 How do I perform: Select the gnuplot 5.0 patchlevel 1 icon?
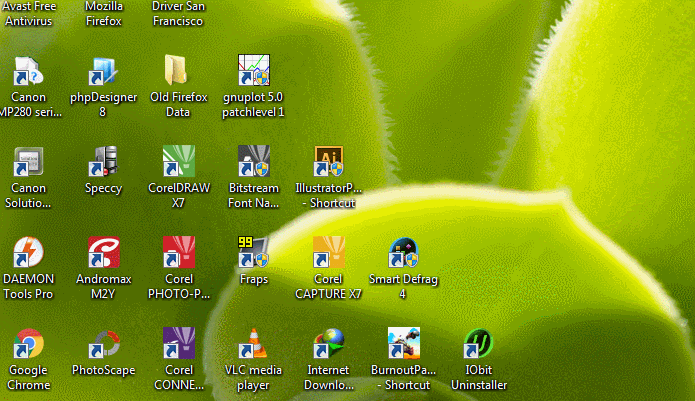tap(254, 70)
